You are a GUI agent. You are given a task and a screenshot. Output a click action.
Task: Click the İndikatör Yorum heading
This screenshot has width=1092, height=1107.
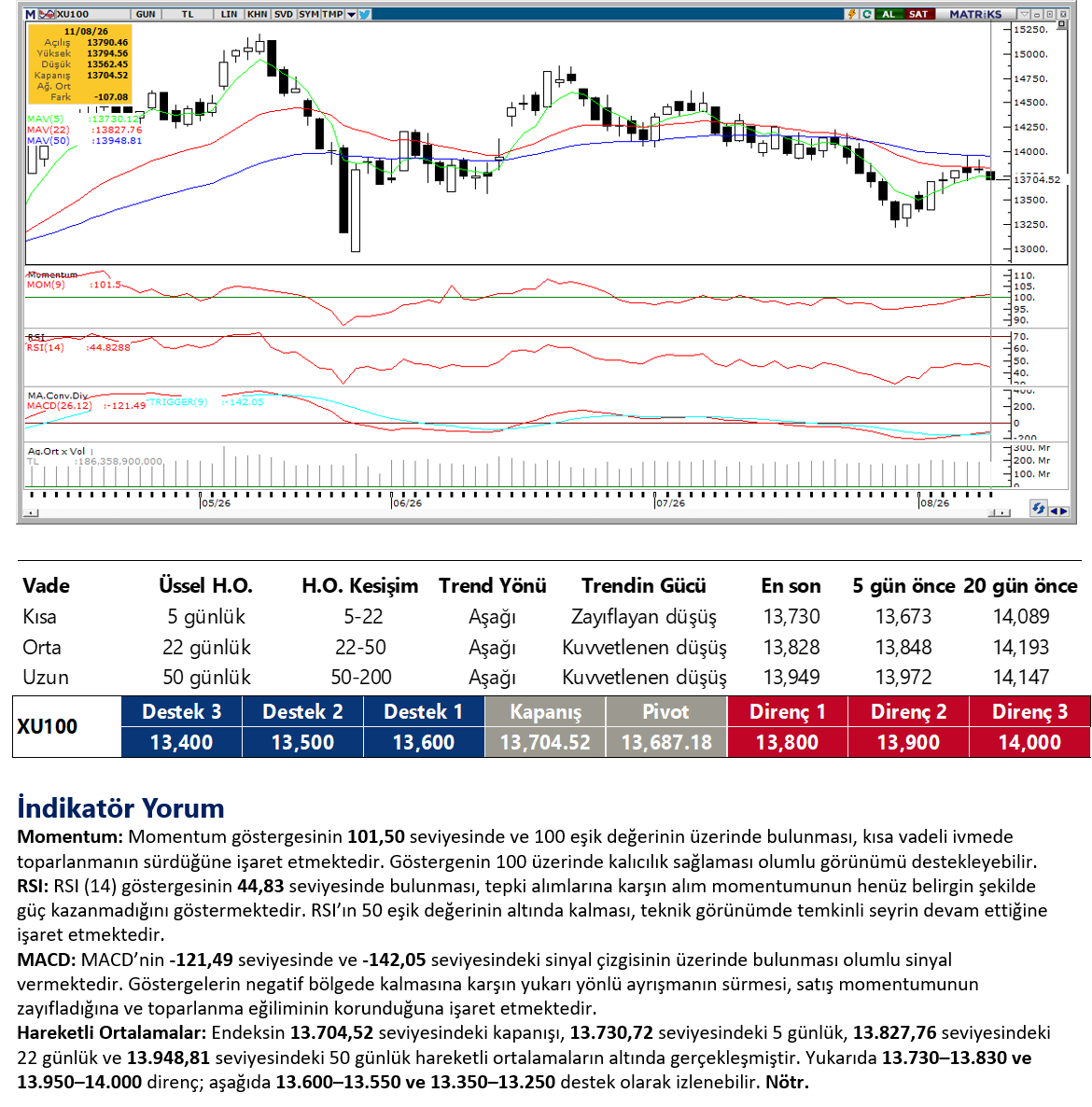pos(120,808)
